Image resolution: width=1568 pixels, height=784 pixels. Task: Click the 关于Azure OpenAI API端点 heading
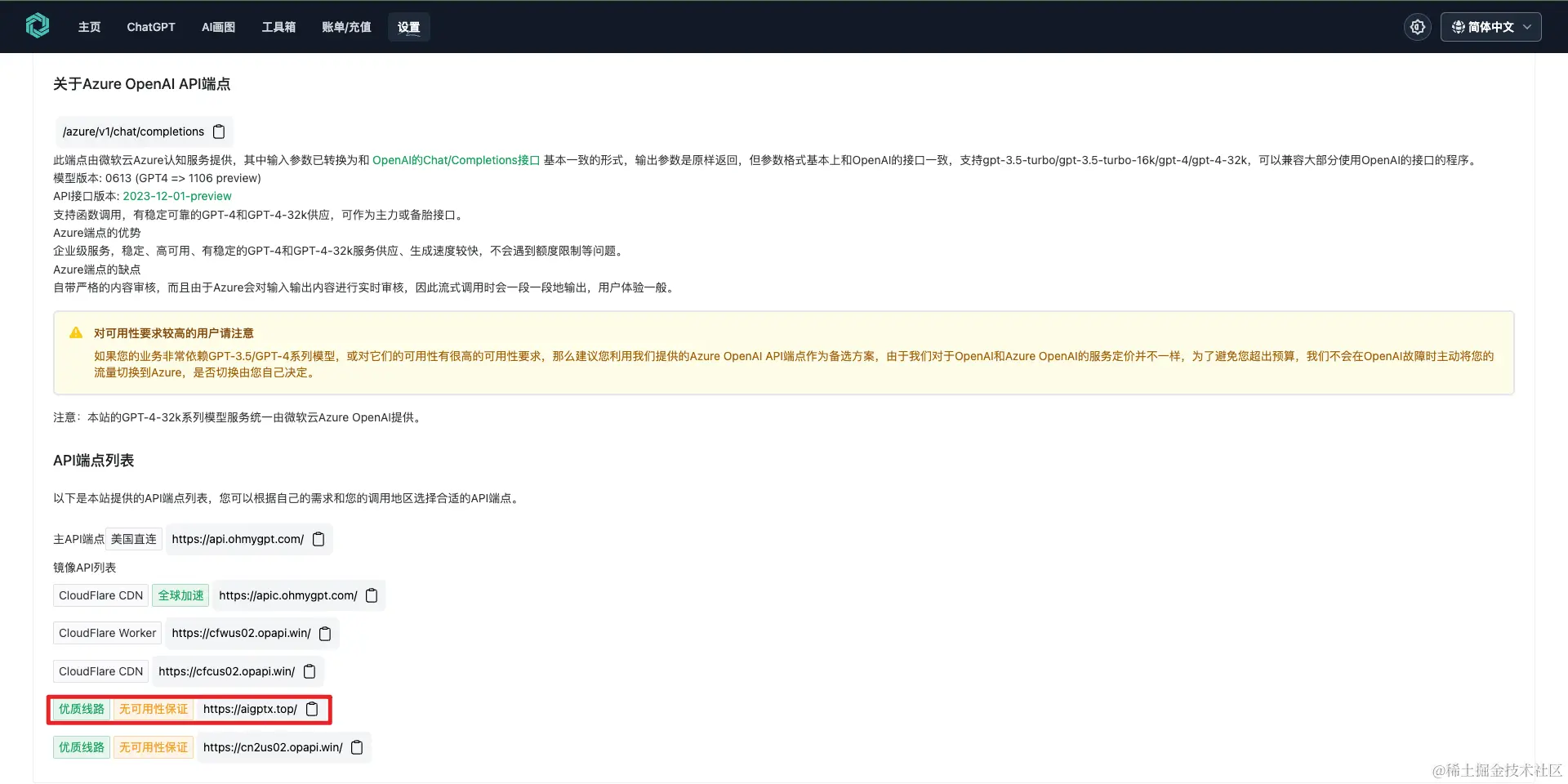coord(142,84)
